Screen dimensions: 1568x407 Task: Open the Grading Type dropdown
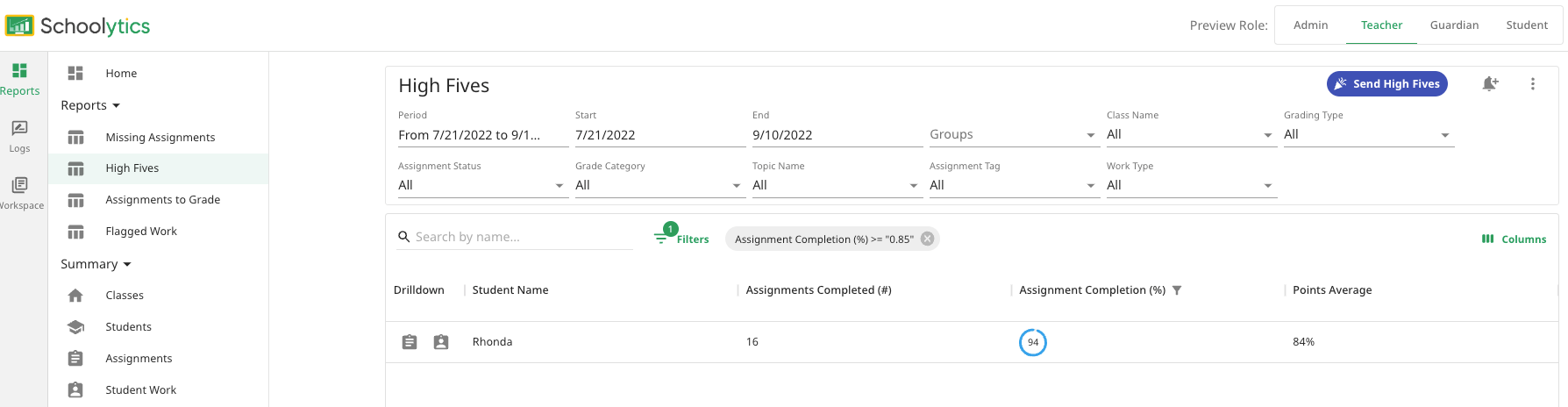point(1367,135)
